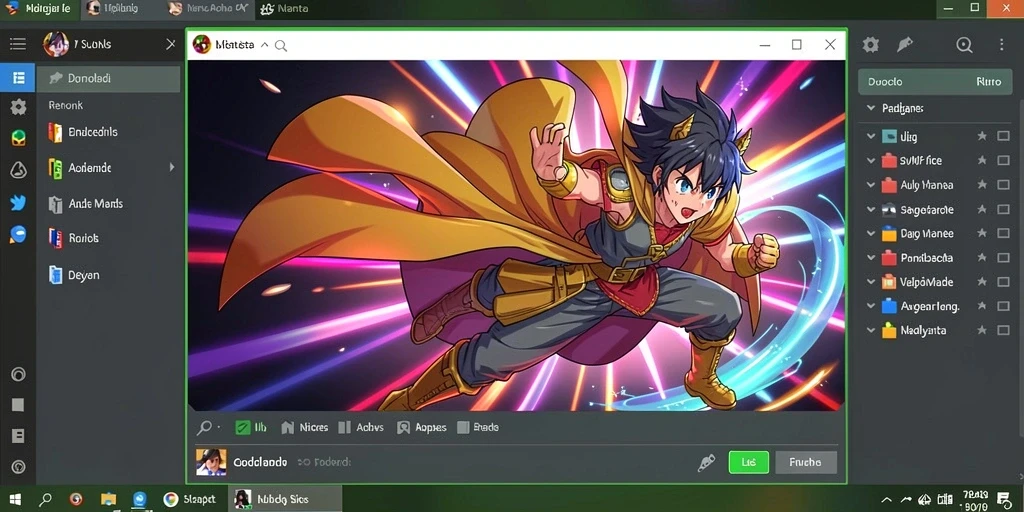Viewport: 1024px width, 512px height.
Task: Collapse the Padjane section chevron
Action: coord(871,108)
